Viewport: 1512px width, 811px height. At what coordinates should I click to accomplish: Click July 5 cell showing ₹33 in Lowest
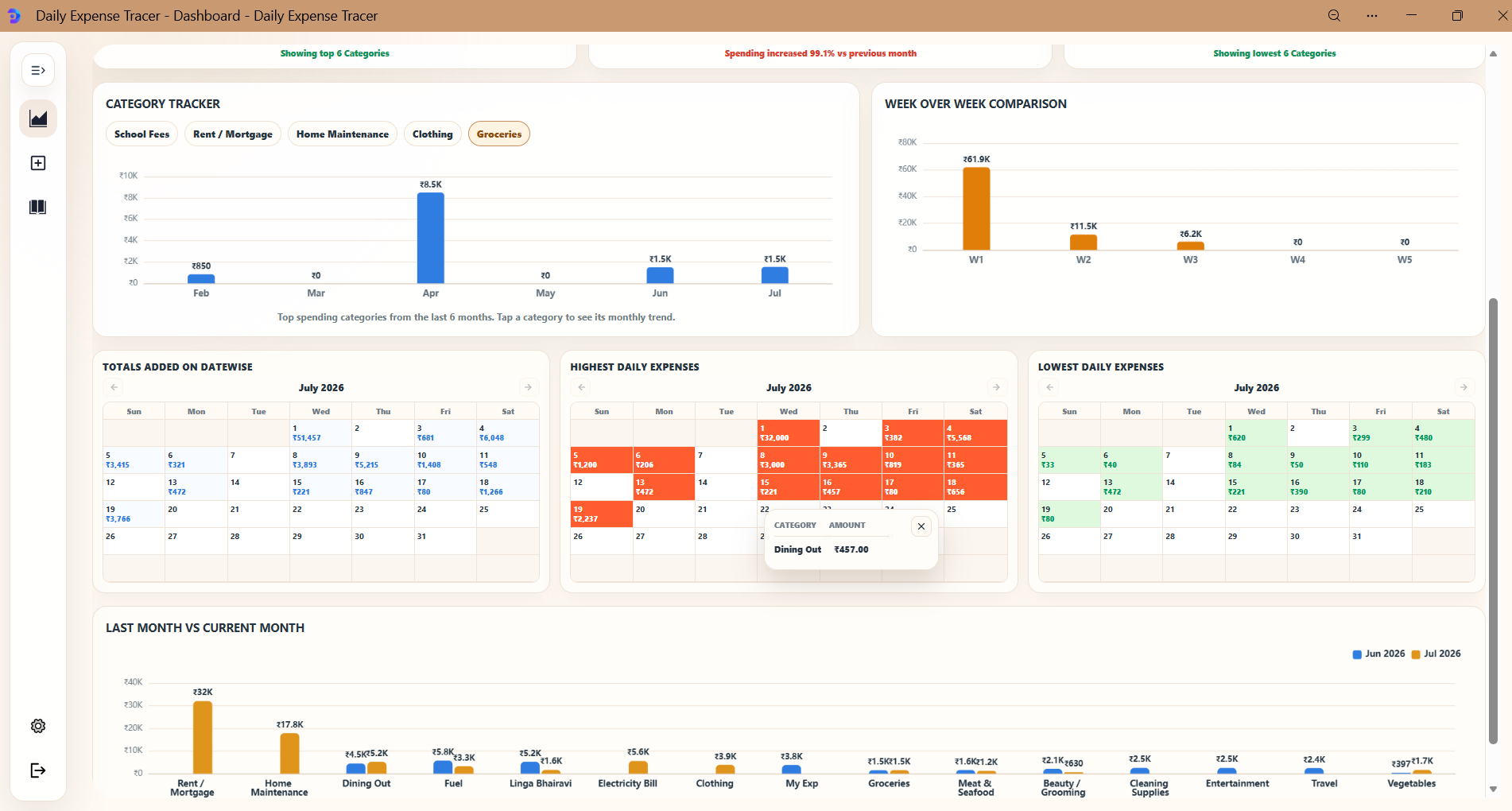pos(1069,460)
